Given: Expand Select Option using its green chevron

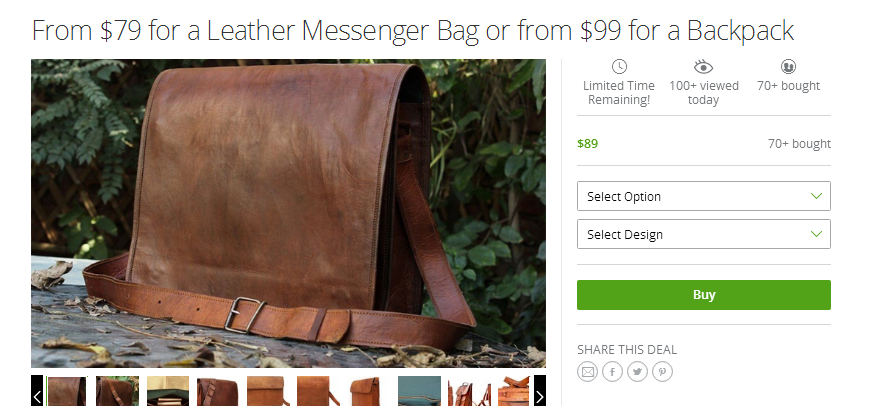Looking at the screenshot, I should pos(816,196).
